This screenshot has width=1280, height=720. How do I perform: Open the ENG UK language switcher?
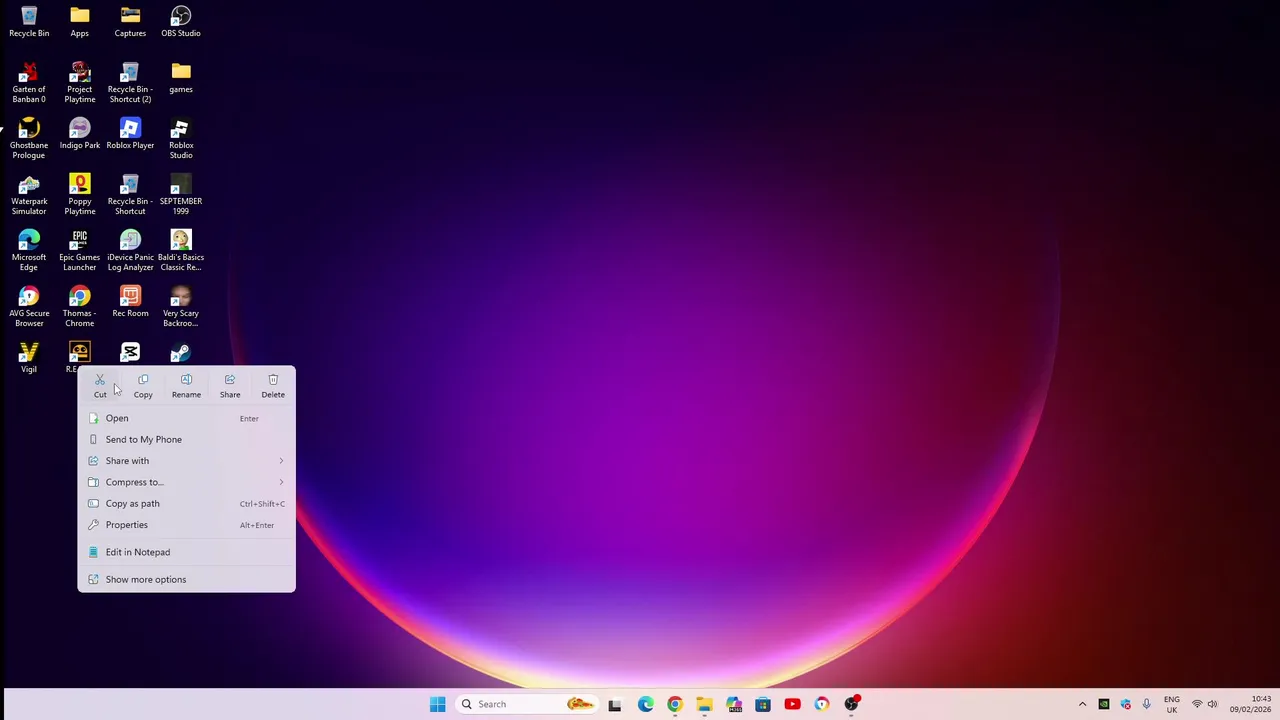[x=1171, y=704]
